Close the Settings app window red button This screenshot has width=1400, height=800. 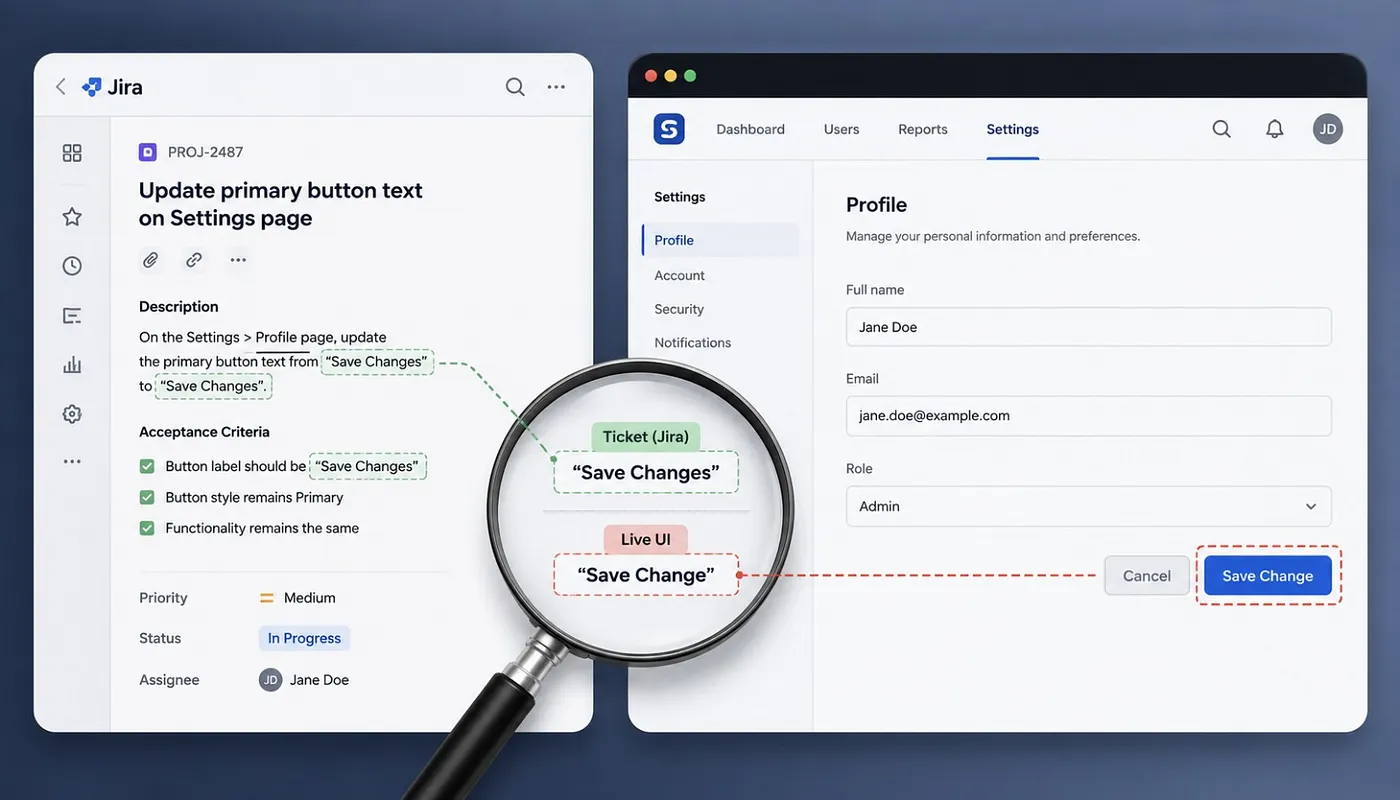(651, 76)
